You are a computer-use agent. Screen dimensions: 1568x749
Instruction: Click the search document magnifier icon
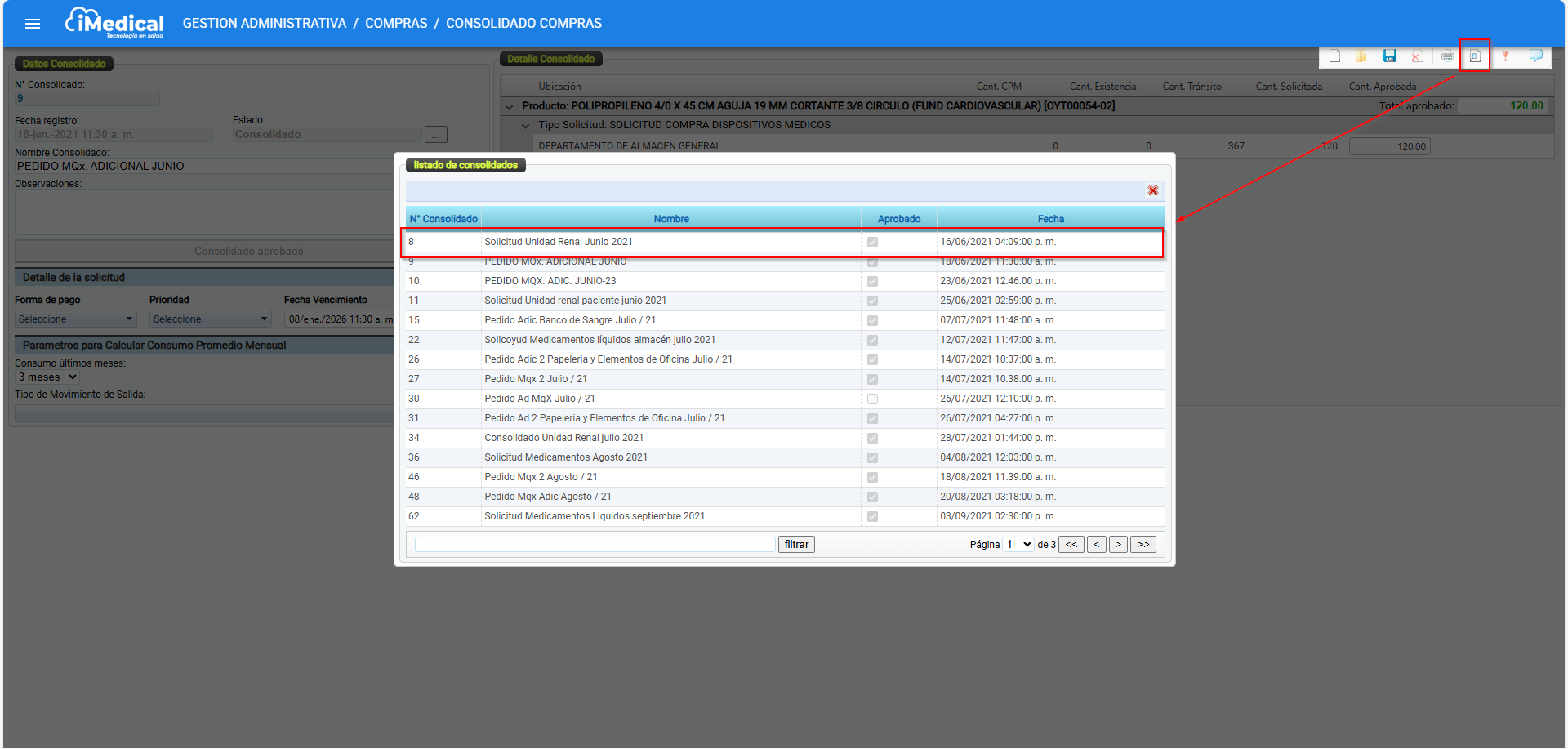tap(1475, 56)
